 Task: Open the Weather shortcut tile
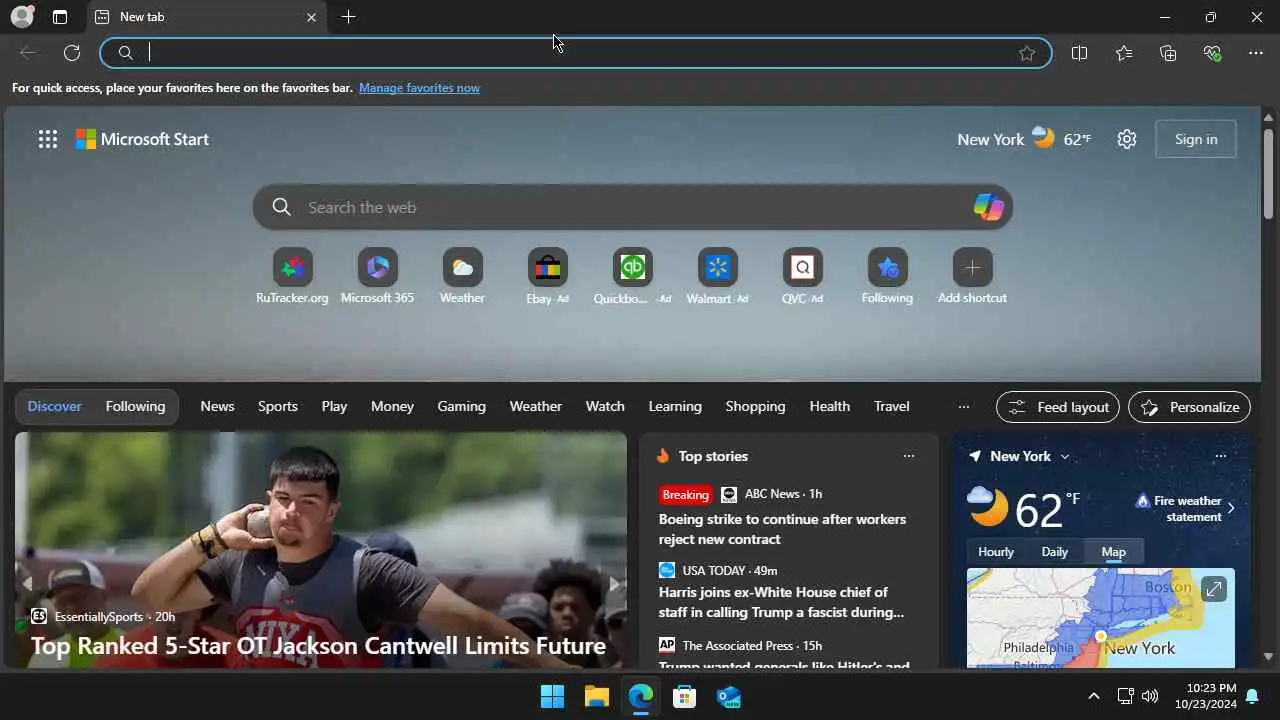click(462, 277)
